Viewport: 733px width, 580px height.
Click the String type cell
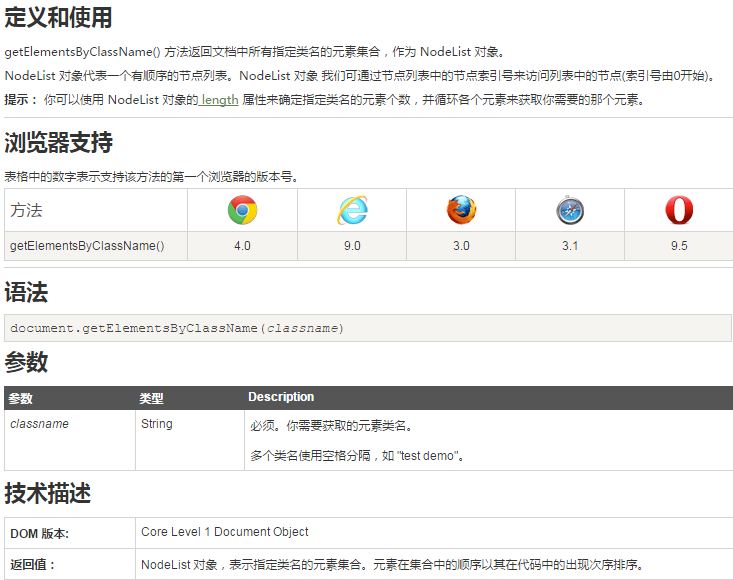(190, 440)
